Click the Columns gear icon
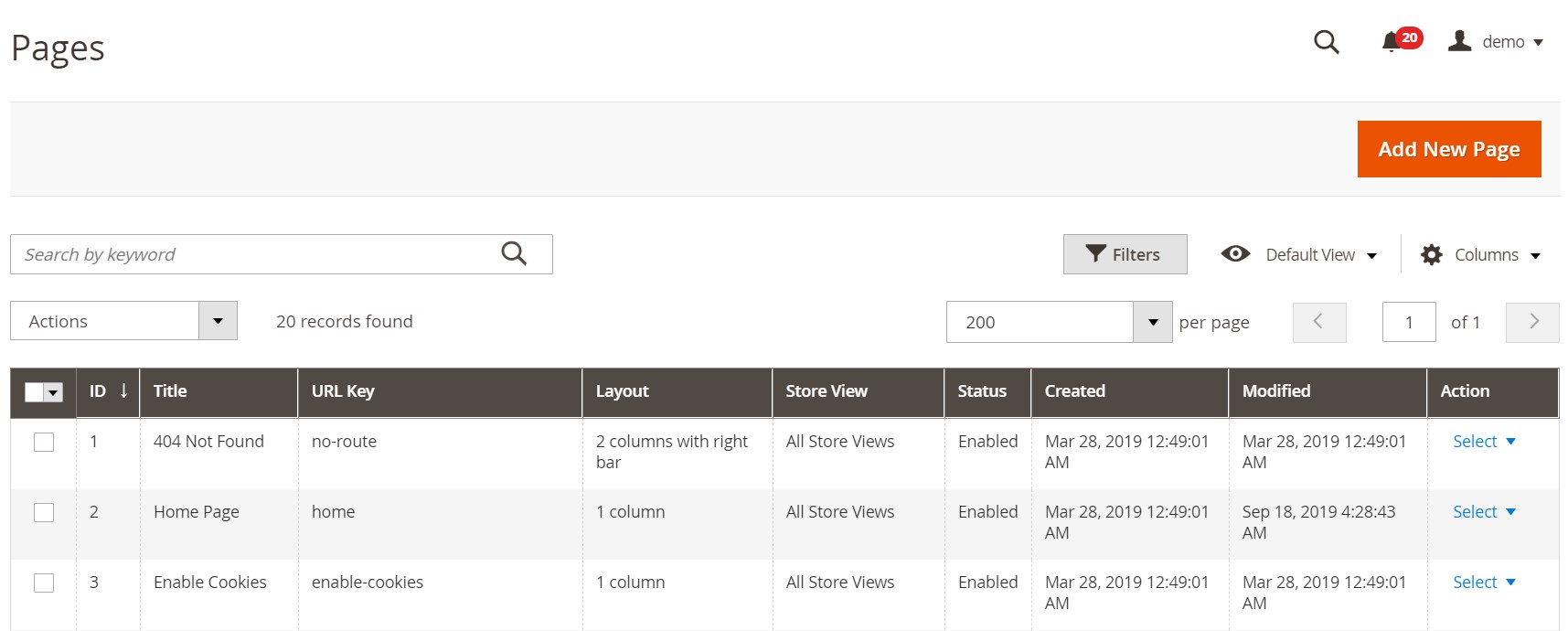1568x631 pixels. (x=1432, y=255)
